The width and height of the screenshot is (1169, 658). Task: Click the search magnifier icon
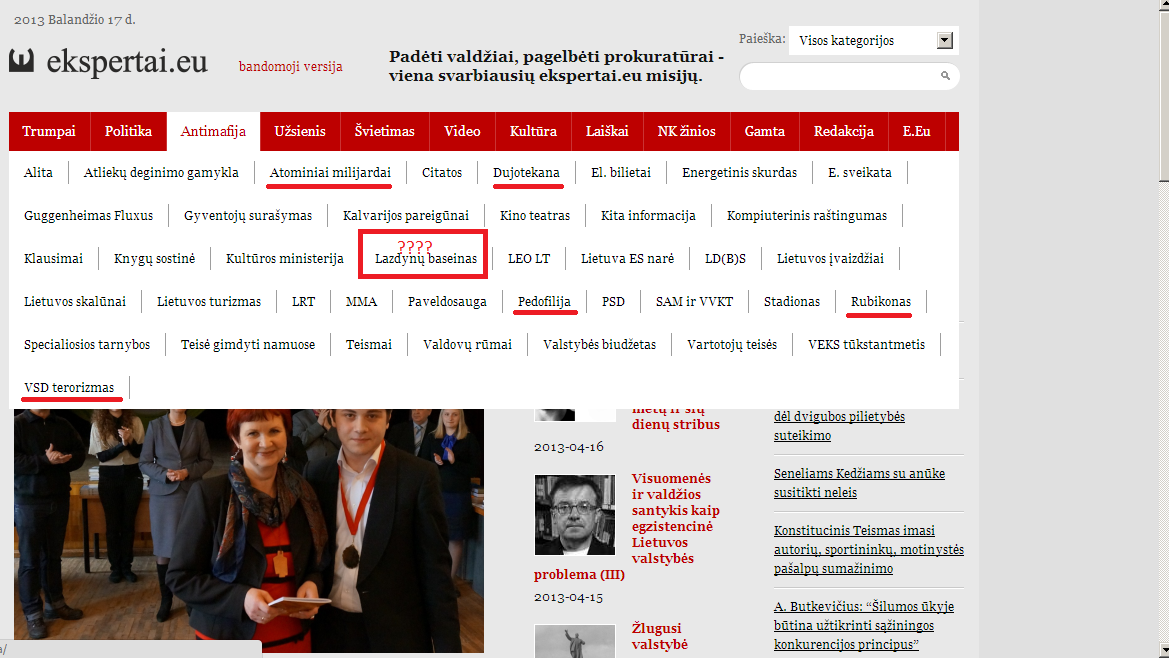pos(945,75)
